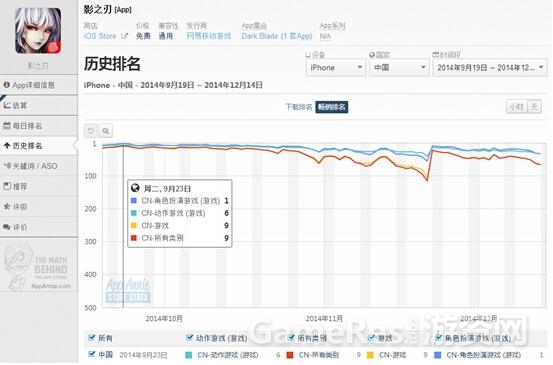This screenshot has height=365, width=553.
Task: Open the date range dropdown
Action: 490,67
